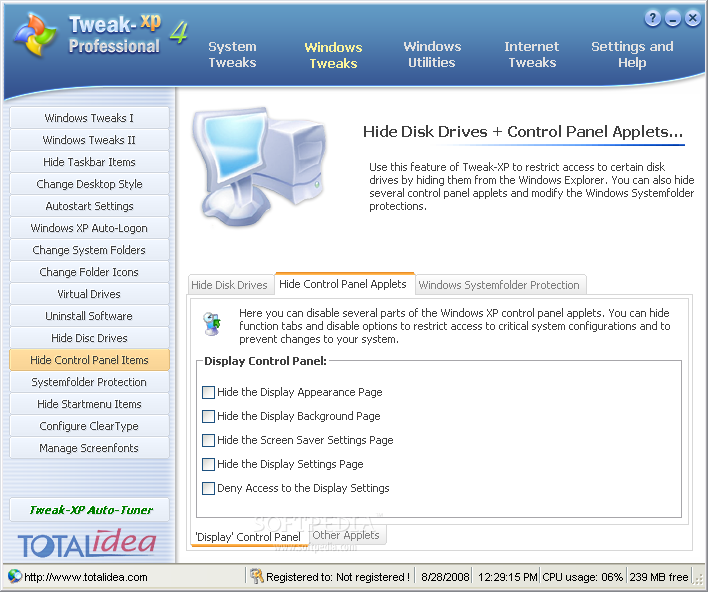Click the computer monitor illustration

[x=260, y=167]
